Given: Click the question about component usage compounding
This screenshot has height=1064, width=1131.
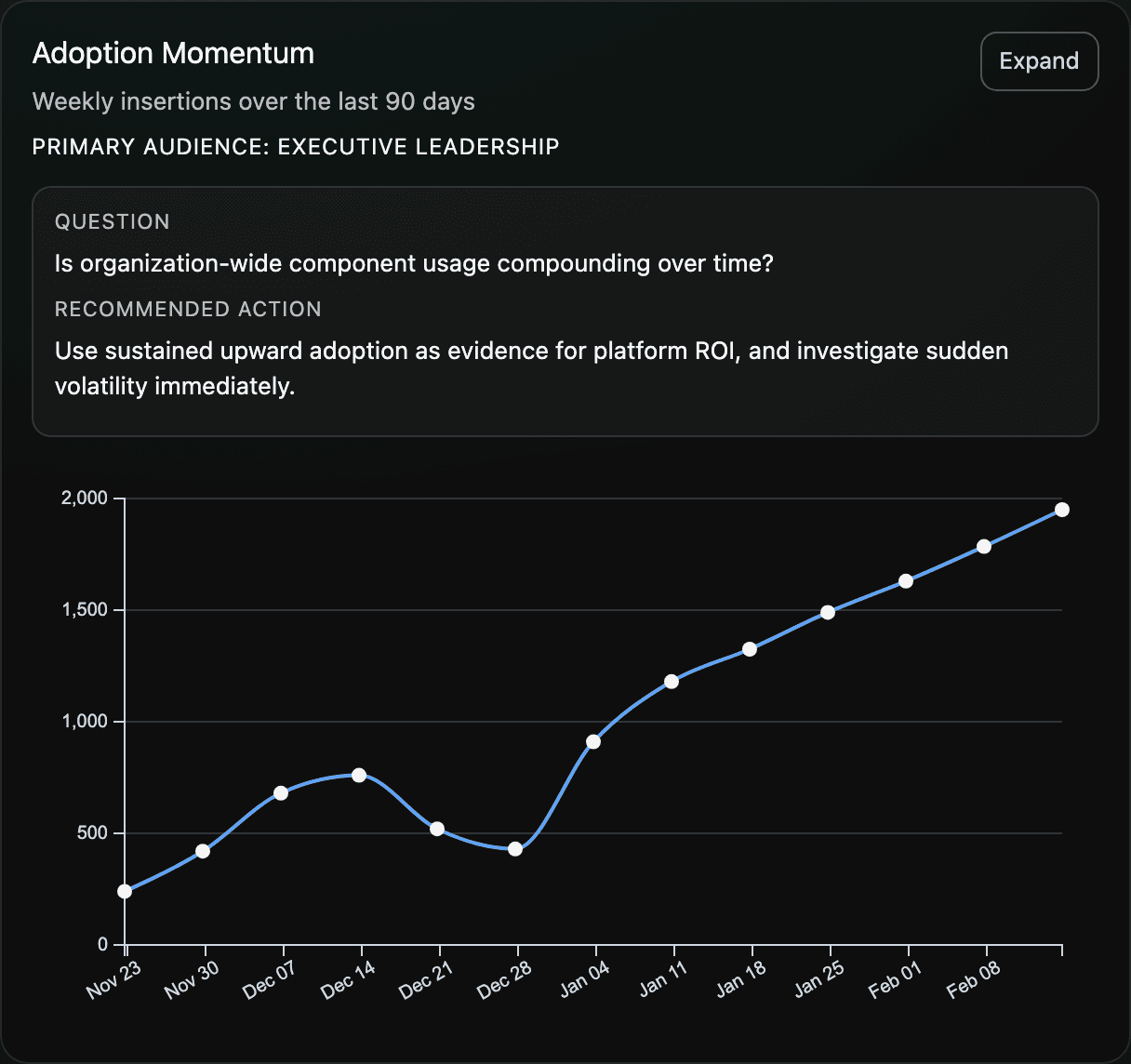Looking at the screenshot, I should point(413,263).
